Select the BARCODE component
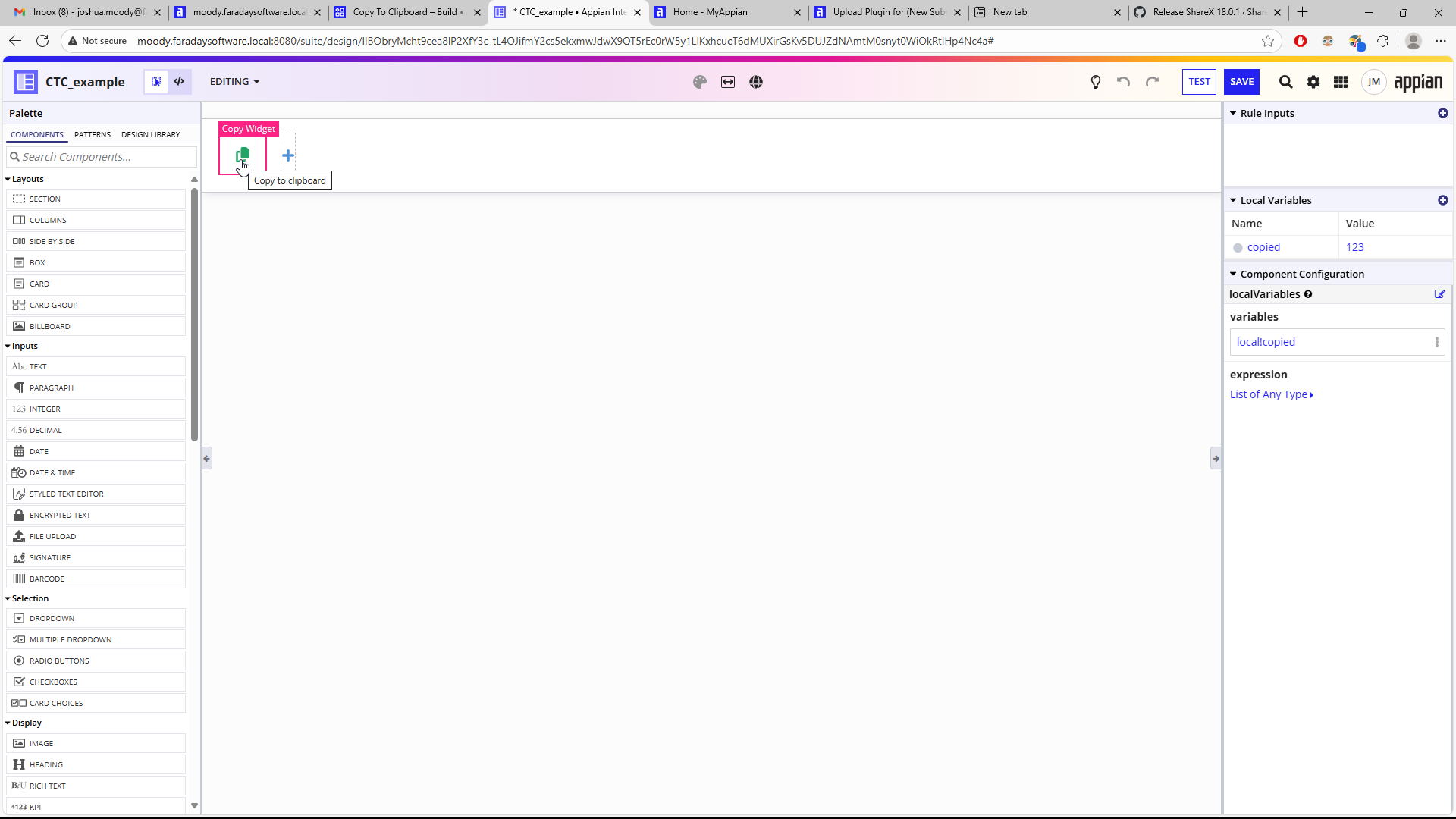The image size is (1456, 819). pos(96,579)
